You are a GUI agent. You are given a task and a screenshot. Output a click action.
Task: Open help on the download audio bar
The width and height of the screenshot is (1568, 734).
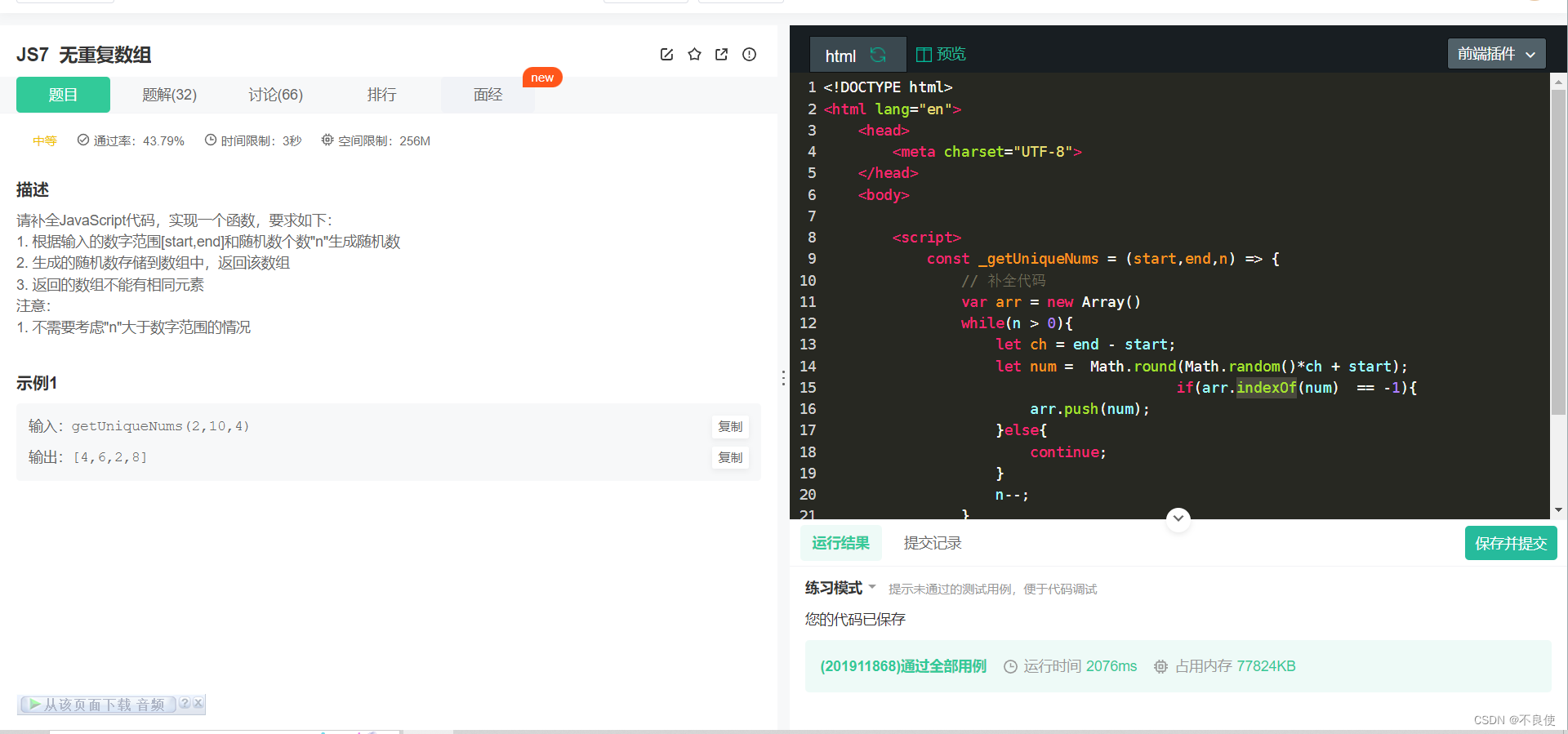tap(185, 703)
